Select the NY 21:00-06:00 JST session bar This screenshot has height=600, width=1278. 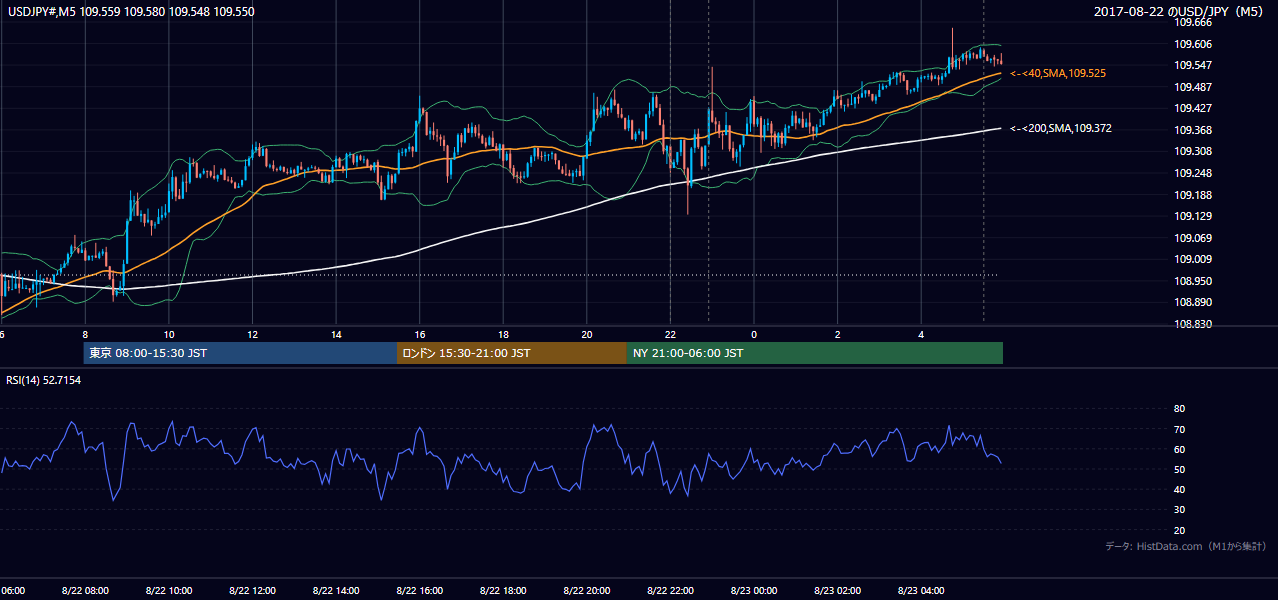(x=815, y=353)
